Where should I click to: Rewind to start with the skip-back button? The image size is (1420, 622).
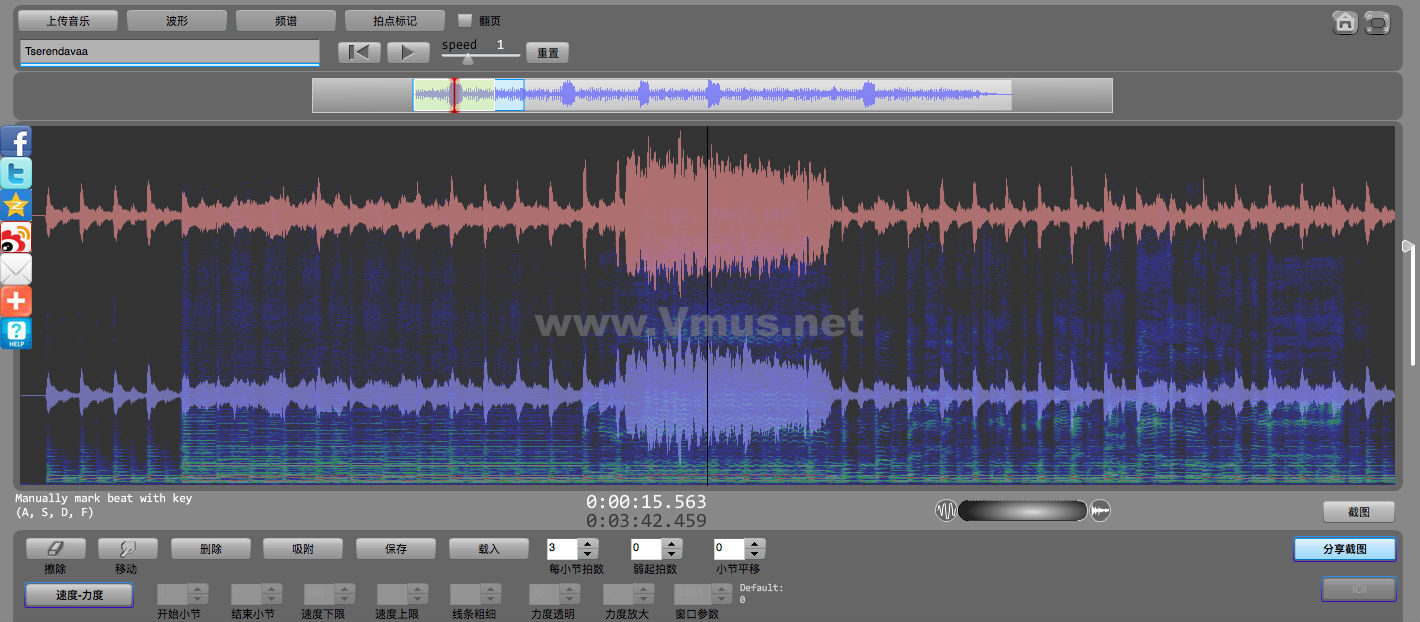tap(359, 52)
